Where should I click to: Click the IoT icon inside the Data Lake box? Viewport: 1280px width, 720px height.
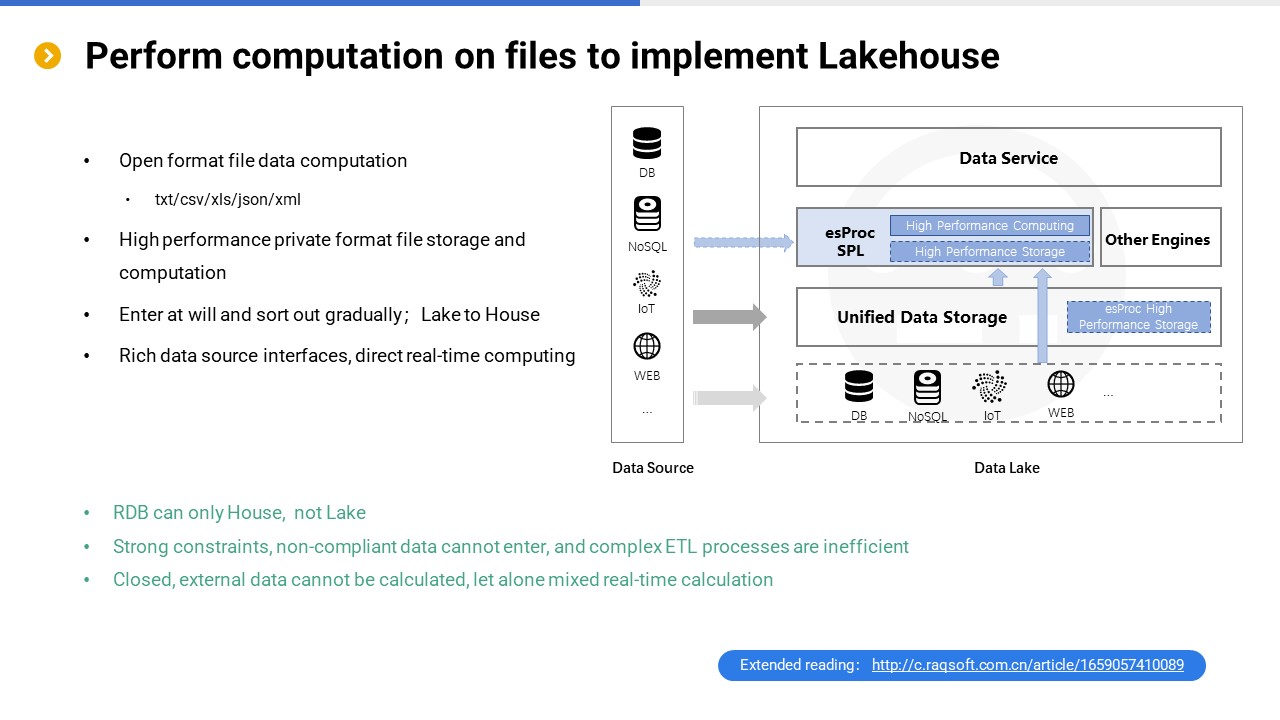pyautogui.click(x=990, y=386)
